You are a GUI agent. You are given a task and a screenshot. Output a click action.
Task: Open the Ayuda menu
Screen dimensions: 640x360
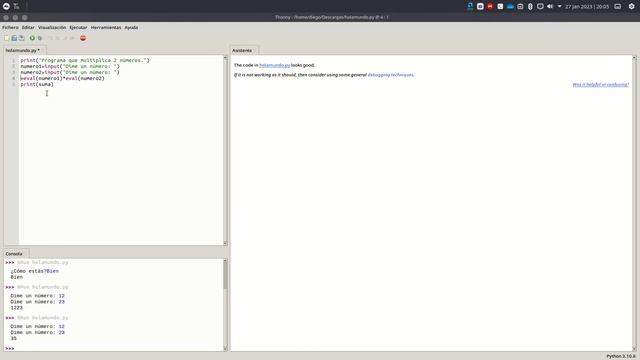131,27
